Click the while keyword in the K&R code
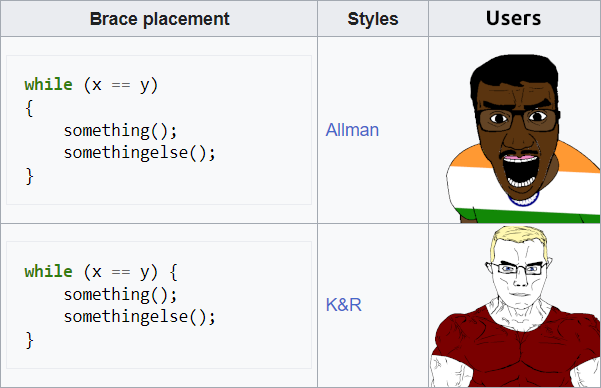601x388 pixels. 49,271
